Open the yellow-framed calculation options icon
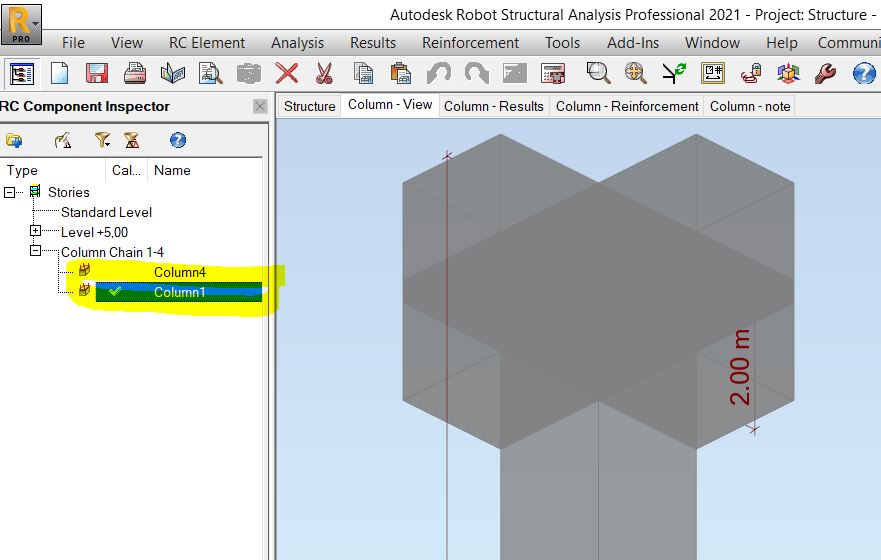The image size is (881, 560). click(x=712, y=74)
